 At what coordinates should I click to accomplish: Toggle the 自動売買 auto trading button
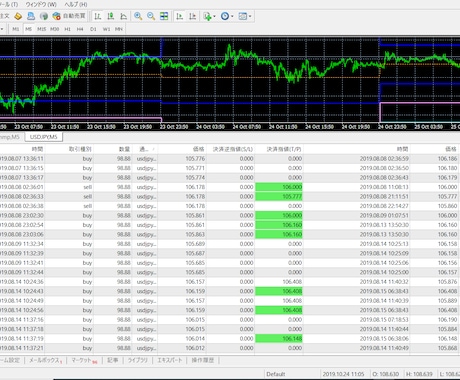pyautogui.click(x=69, y=16)
